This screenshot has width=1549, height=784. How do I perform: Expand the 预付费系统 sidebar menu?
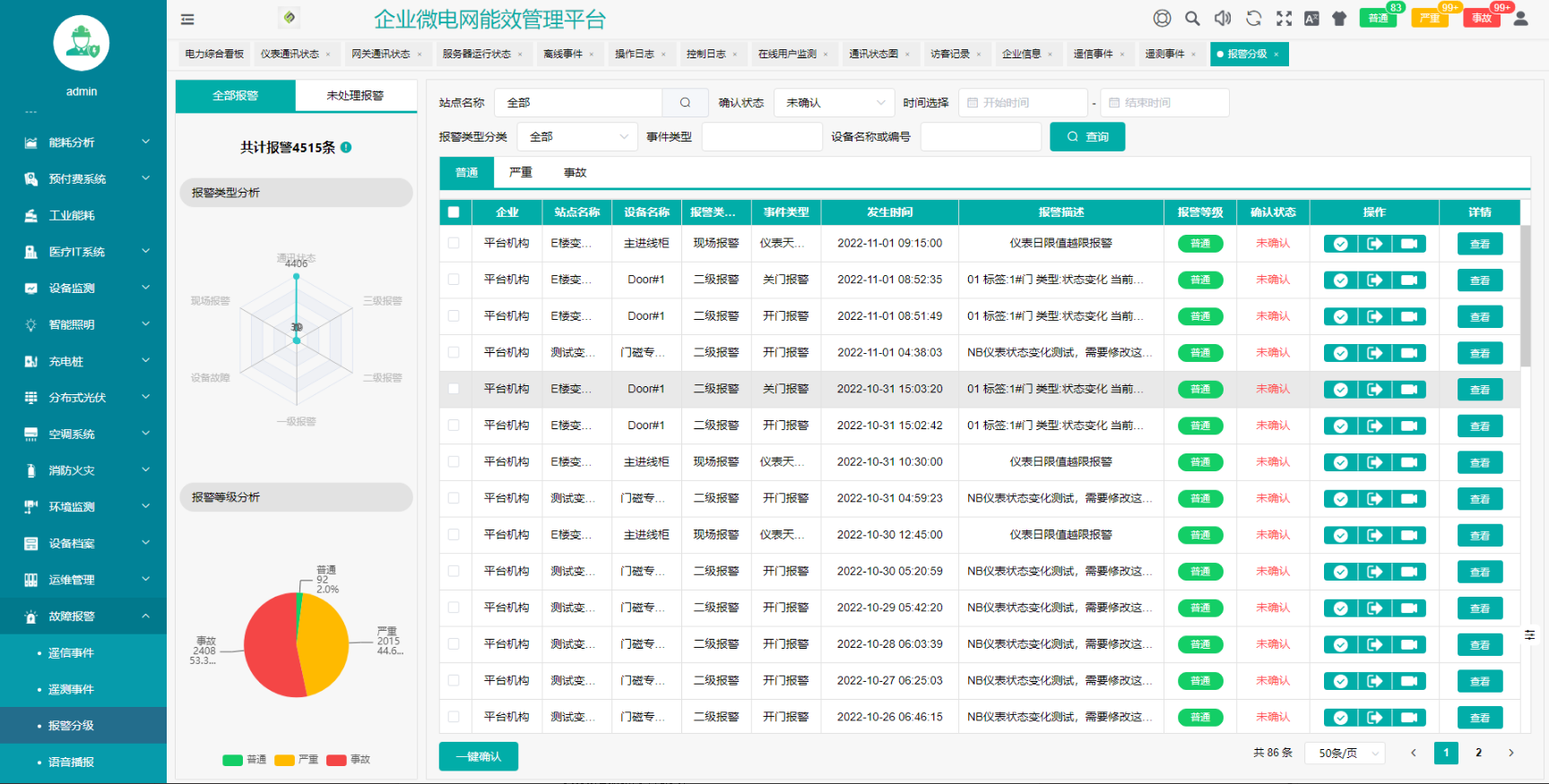[83, 179]
